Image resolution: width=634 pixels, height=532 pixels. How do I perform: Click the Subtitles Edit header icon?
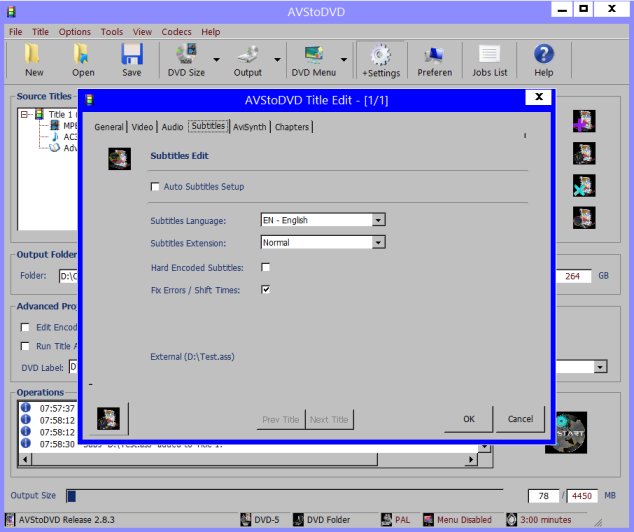[x=119, y=158]
